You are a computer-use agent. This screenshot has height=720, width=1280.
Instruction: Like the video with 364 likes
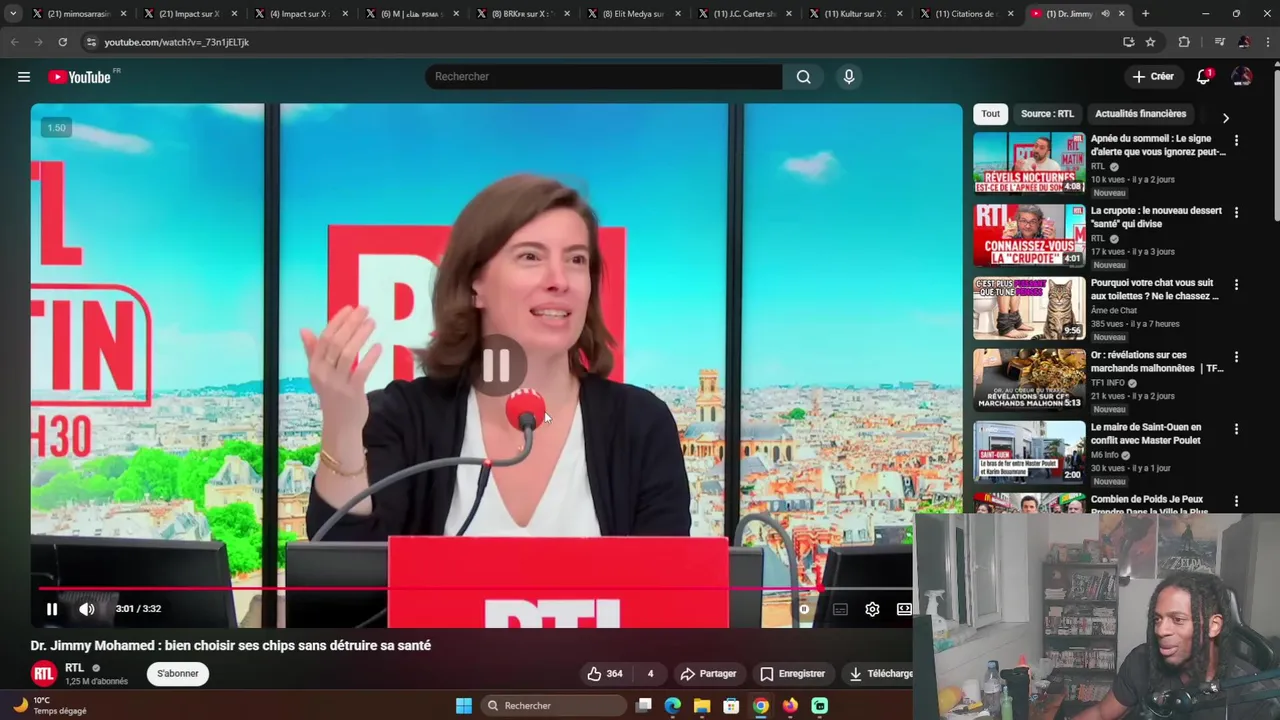[605, 674]
